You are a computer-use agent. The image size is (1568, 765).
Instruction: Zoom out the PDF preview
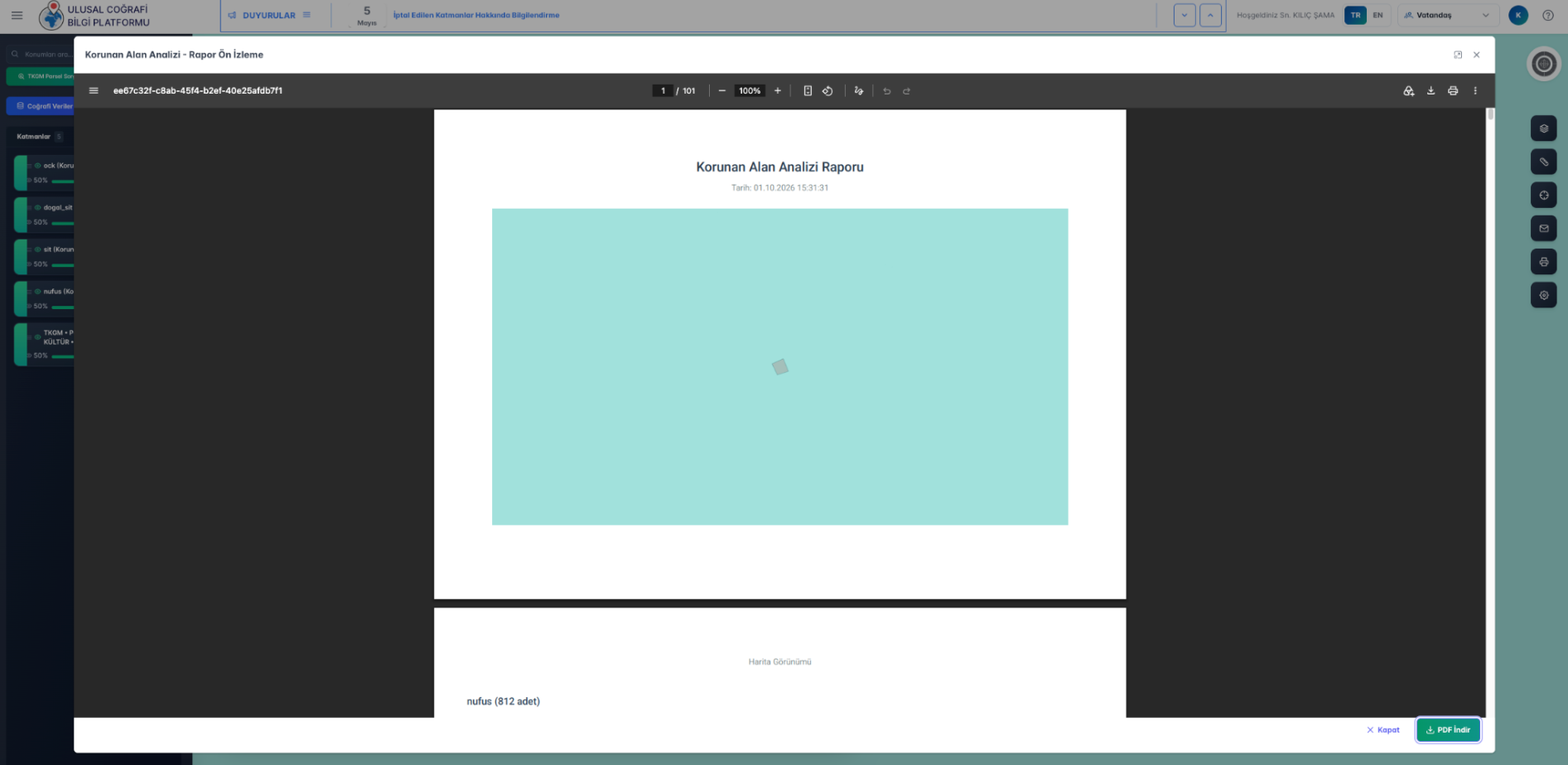(722, 91)
